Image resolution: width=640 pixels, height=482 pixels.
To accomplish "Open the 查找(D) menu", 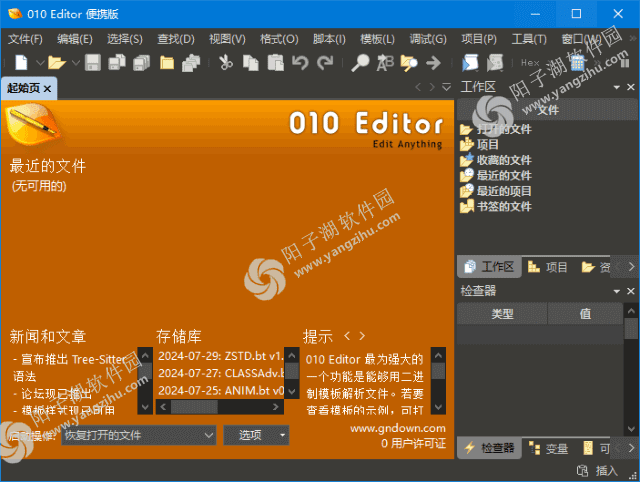I will (x=176, y=39).
